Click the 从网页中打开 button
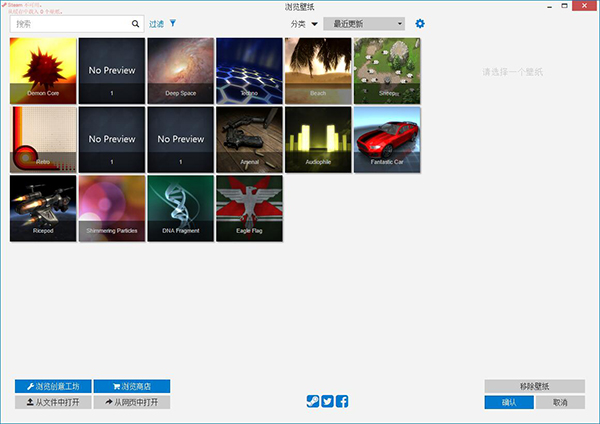The width and height of the screenshot is (600, 424). [132, 402]
